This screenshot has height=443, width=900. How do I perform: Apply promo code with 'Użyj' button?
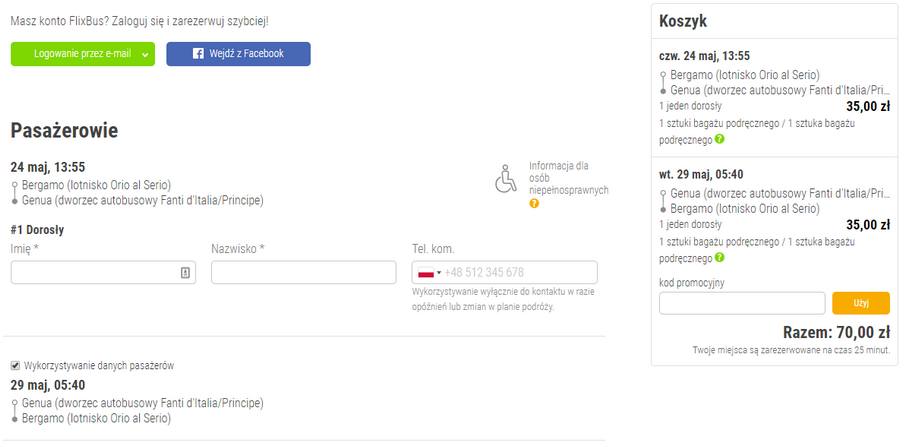click(860, 302)
